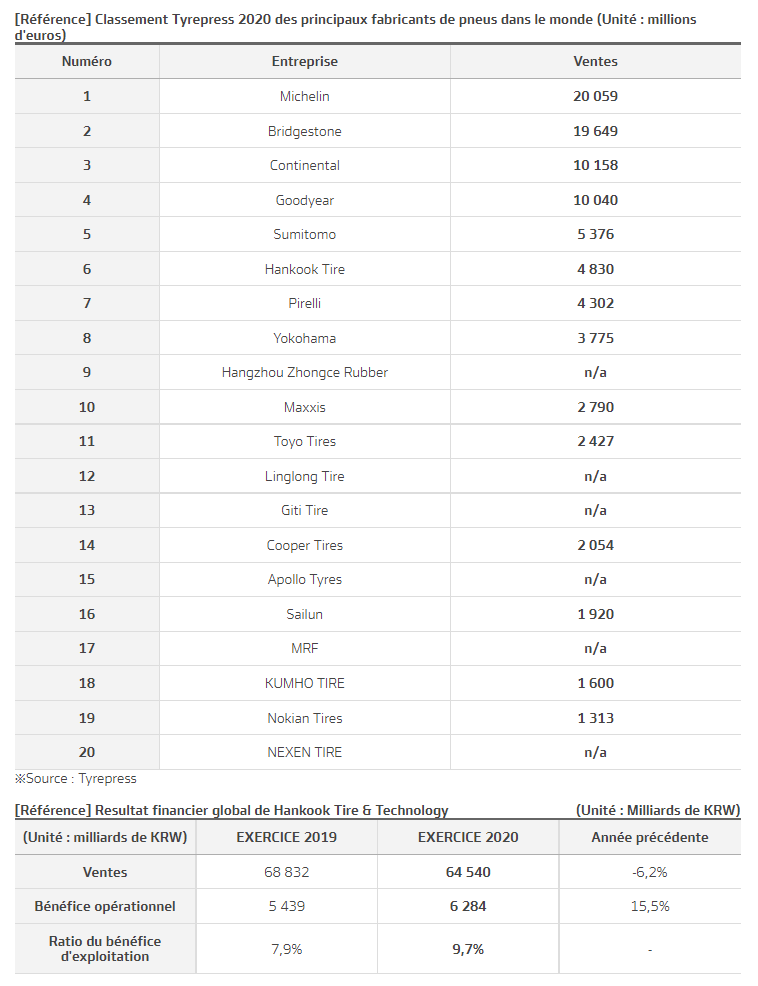Select the "EXERCICE 2019" column header
Image resolution: width=758 pixels, height=986 pixels.
(x=286, y=837)
